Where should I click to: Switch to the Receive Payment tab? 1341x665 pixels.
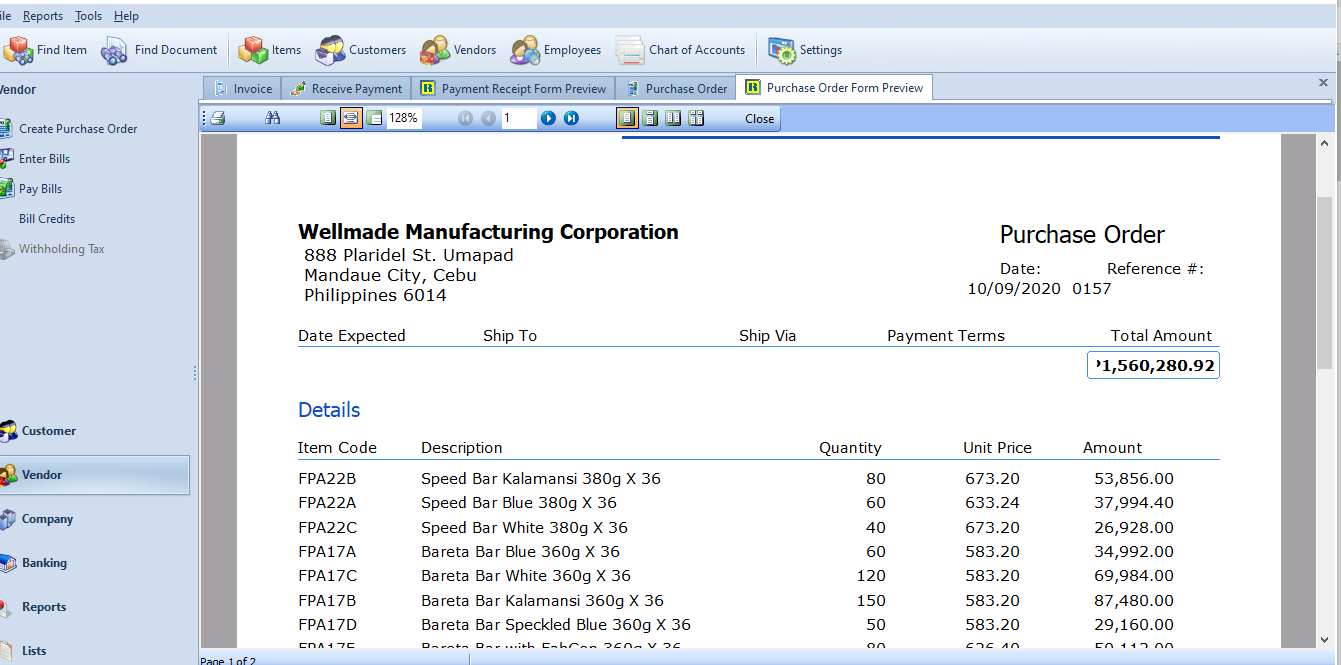tap(346, 88)
